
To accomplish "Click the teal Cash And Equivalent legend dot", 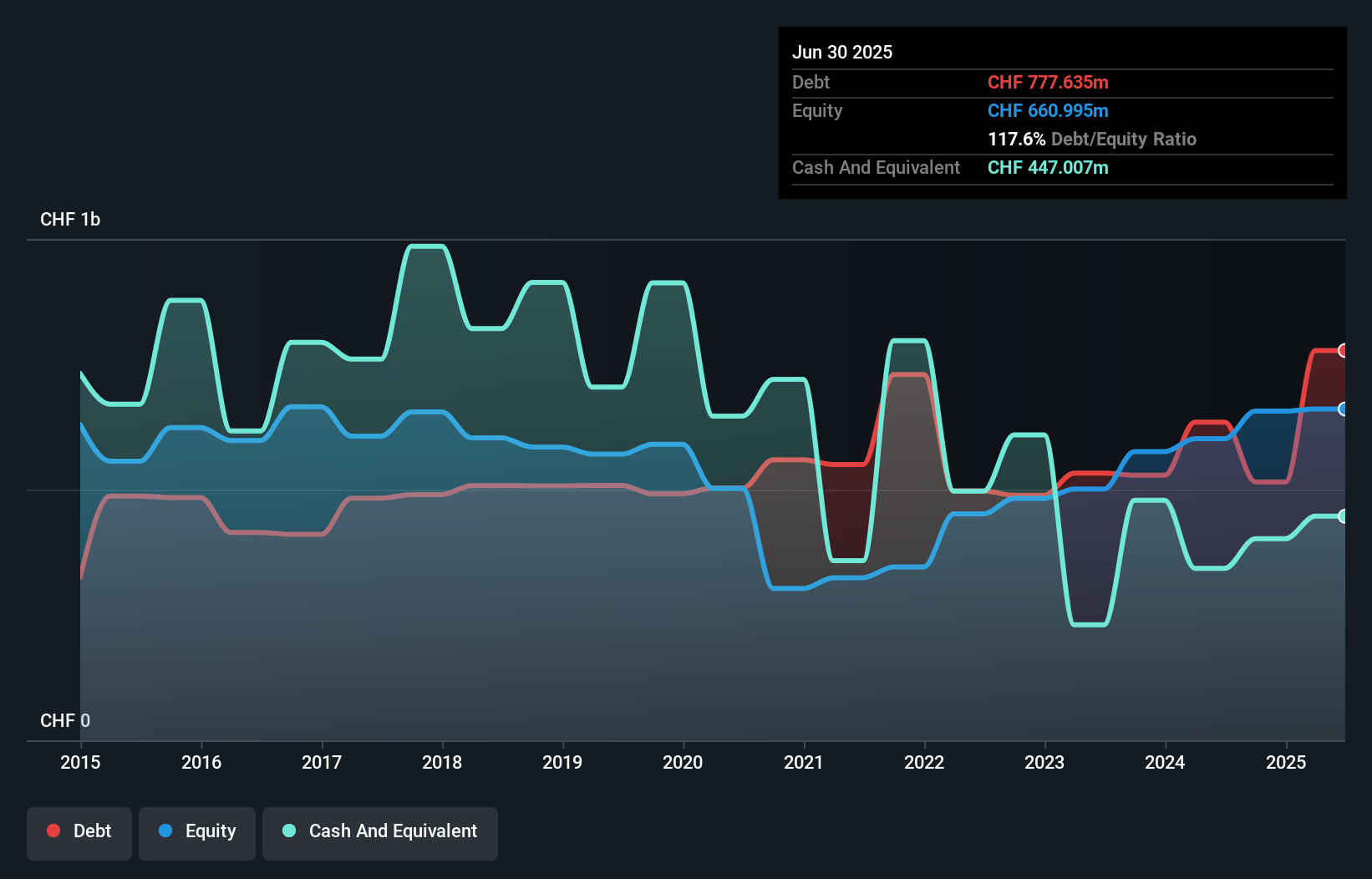I will coord(287,831).
